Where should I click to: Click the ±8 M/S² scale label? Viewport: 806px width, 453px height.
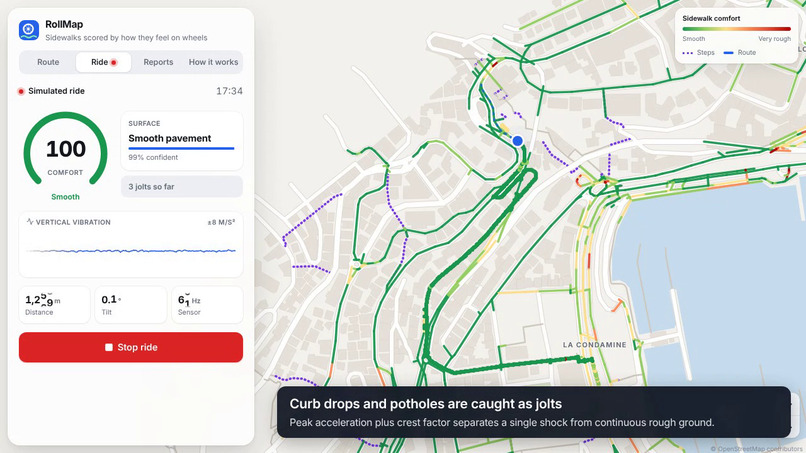point(222,222)
